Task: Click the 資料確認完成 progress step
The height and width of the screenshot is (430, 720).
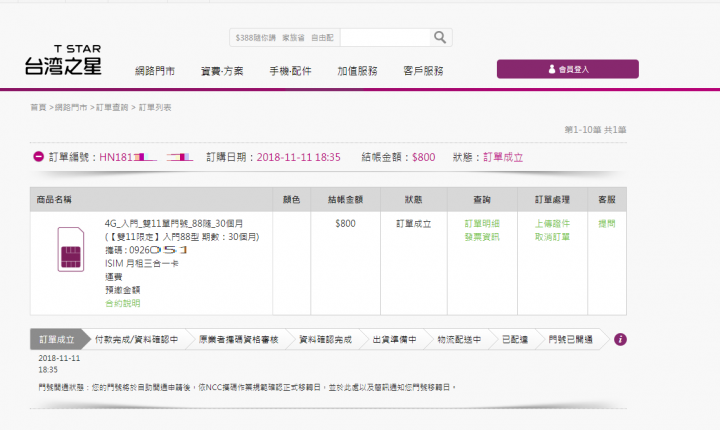Action: [326, 339]
